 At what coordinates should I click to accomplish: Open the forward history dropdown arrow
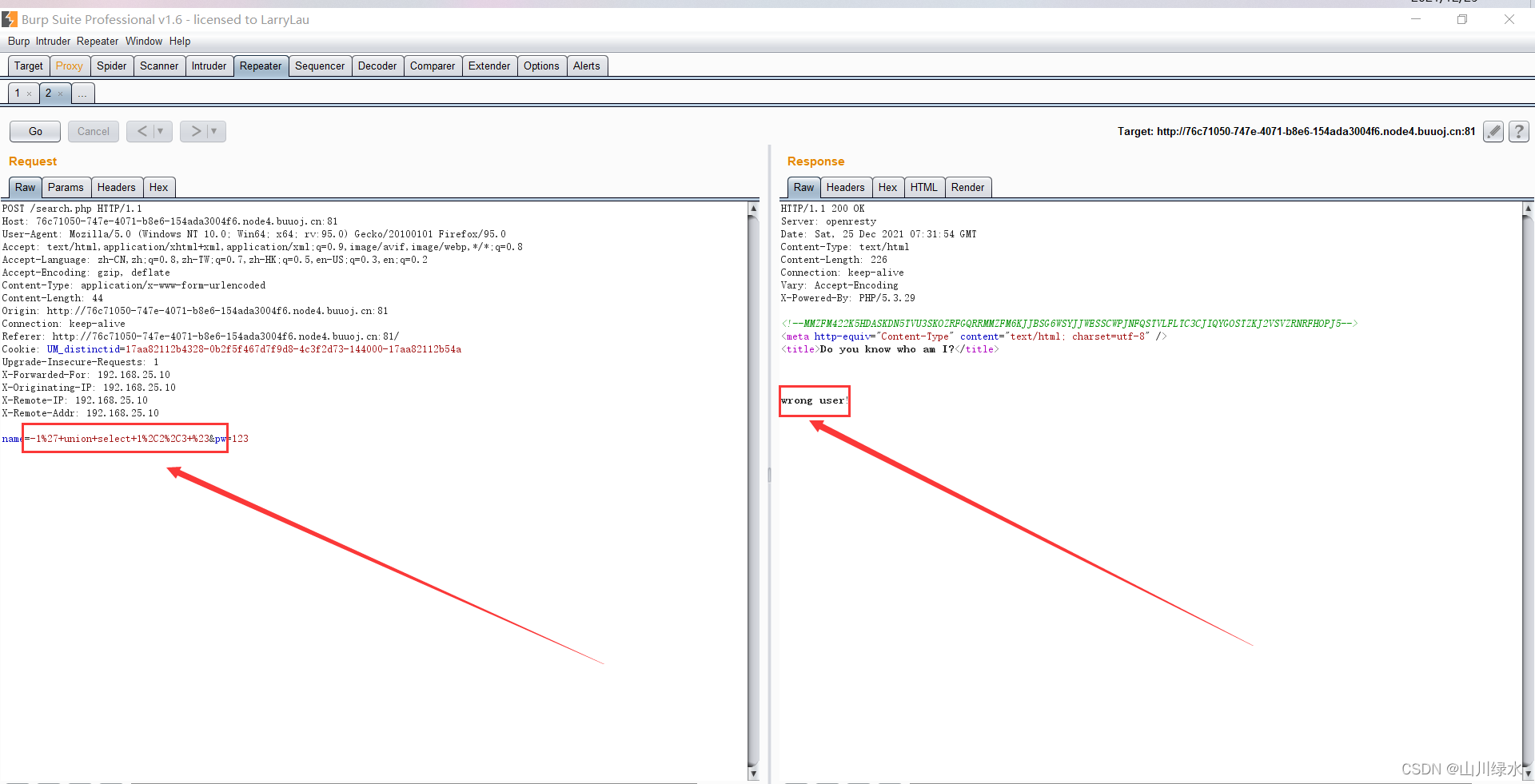click(215, 131)
